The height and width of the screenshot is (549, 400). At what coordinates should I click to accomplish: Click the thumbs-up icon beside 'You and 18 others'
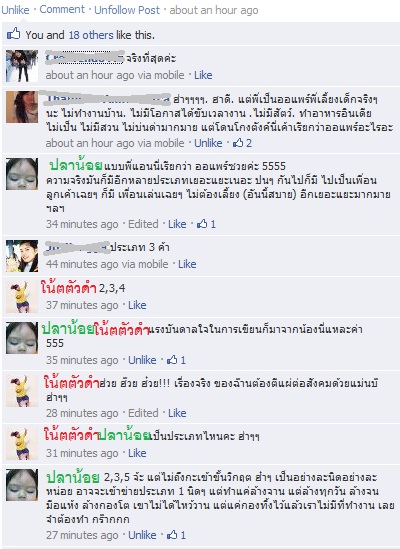pyautogui.click(x=14, y=34)
